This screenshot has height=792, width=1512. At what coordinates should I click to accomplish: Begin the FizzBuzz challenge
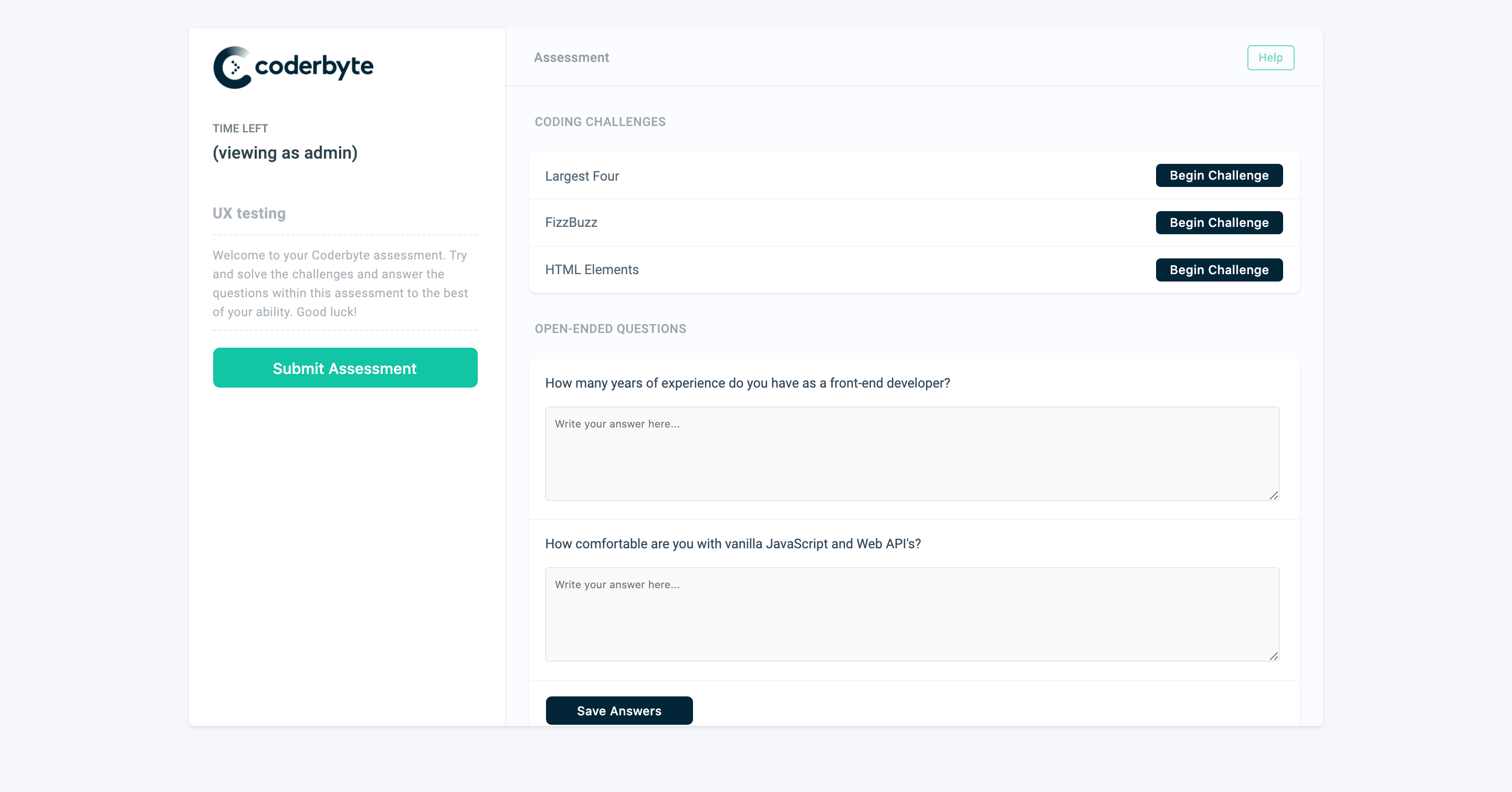[x=1219, y=223]
